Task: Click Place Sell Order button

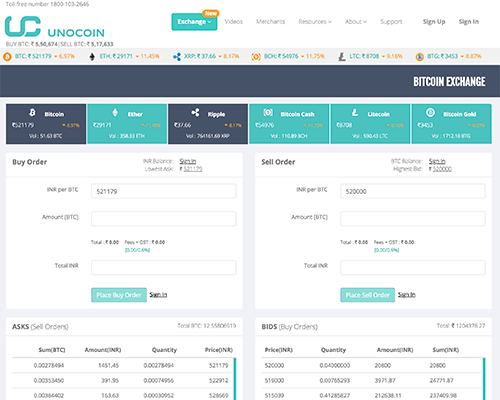Action: [368, 295]
